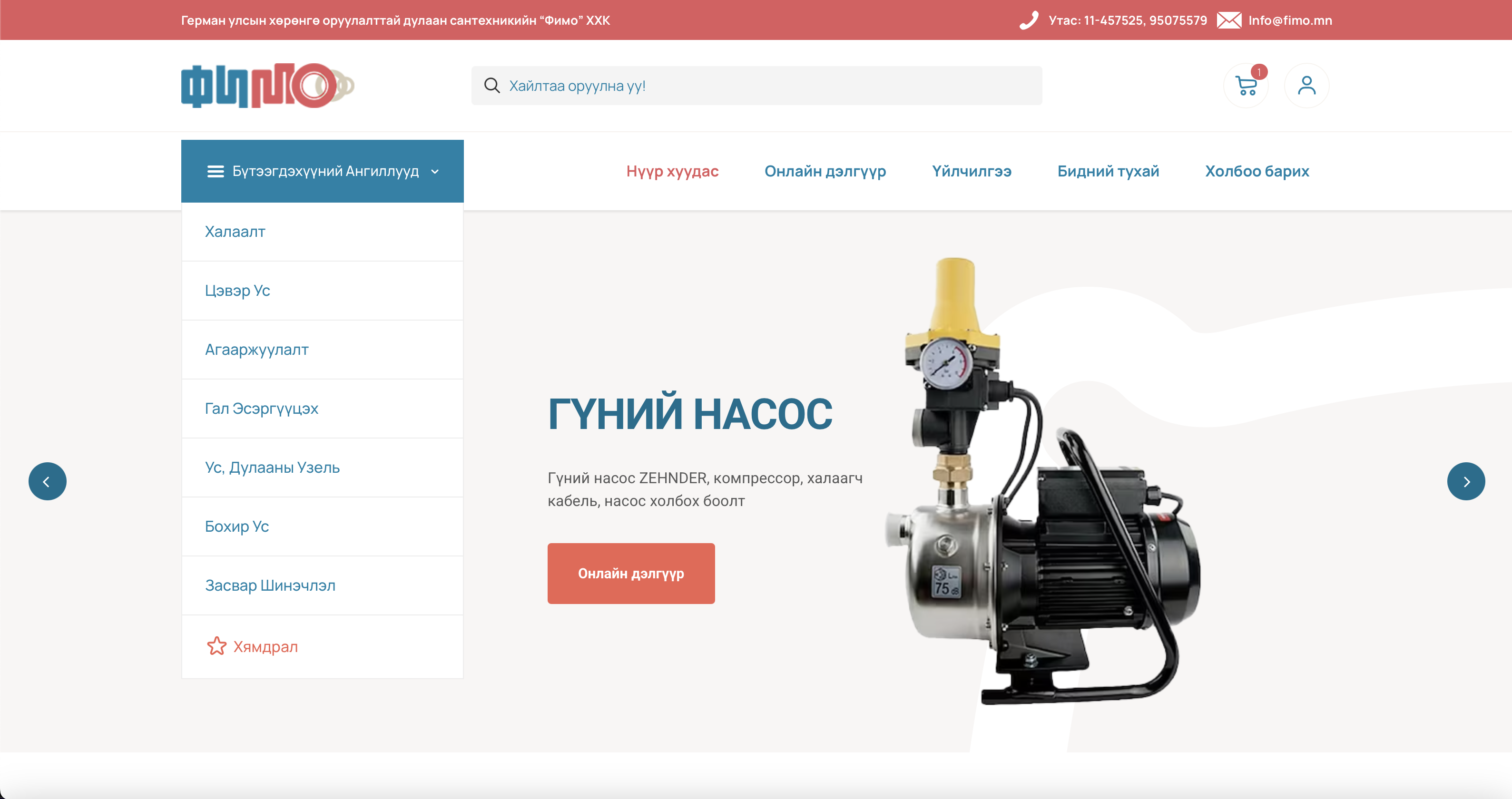
Task: Open the user account icon
Action: pyautogui.click(x=1306, y=86)
